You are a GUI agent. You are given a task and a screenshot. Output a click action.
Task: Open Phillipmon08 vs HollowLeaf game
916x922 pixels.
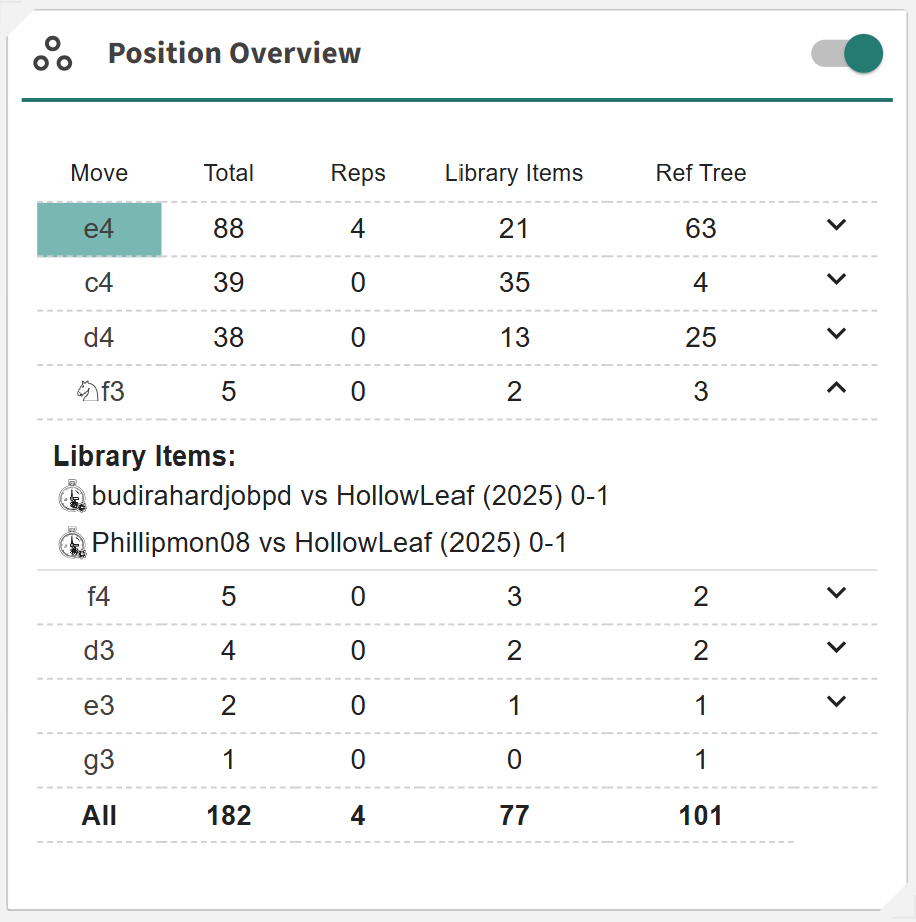coord(329,543)
